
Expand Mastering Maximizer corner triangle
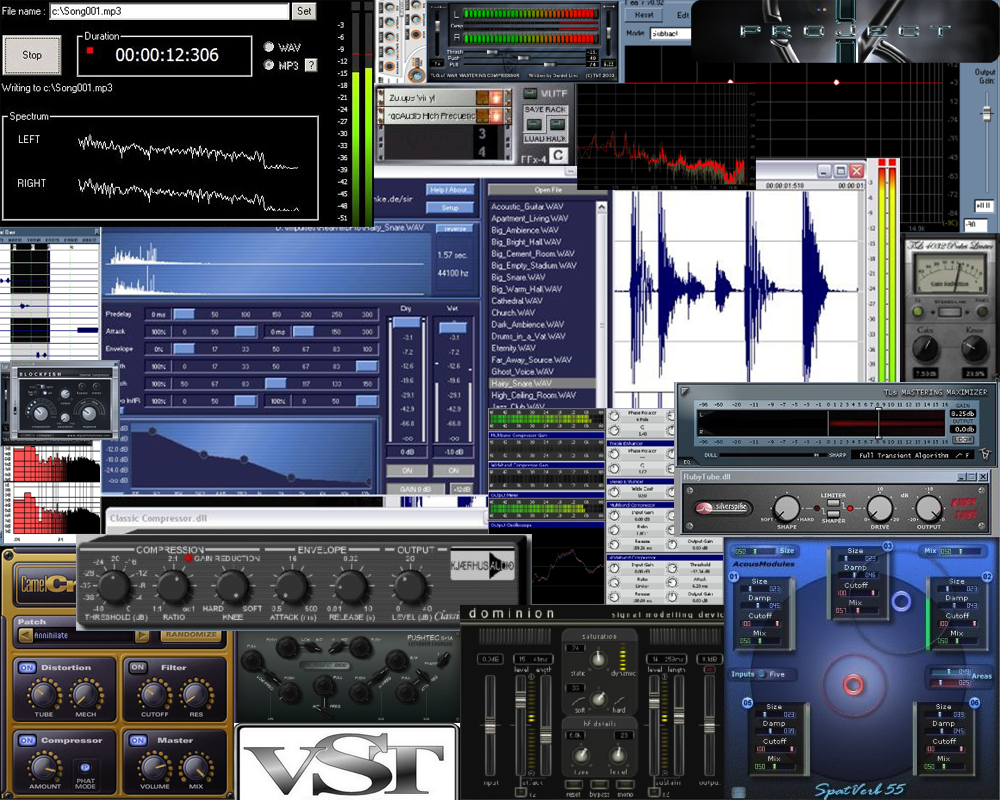[685, 391]
